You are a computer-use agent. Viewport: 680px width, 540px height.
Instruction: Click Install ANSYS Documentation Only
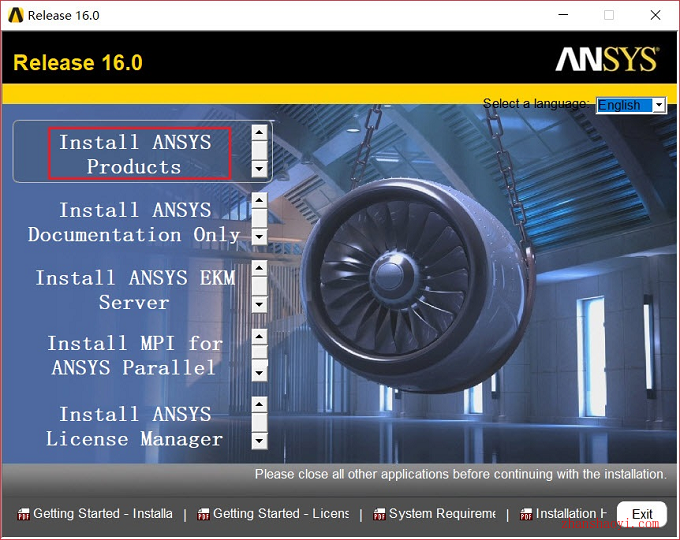pyautogui.click(x=134, y=223)
